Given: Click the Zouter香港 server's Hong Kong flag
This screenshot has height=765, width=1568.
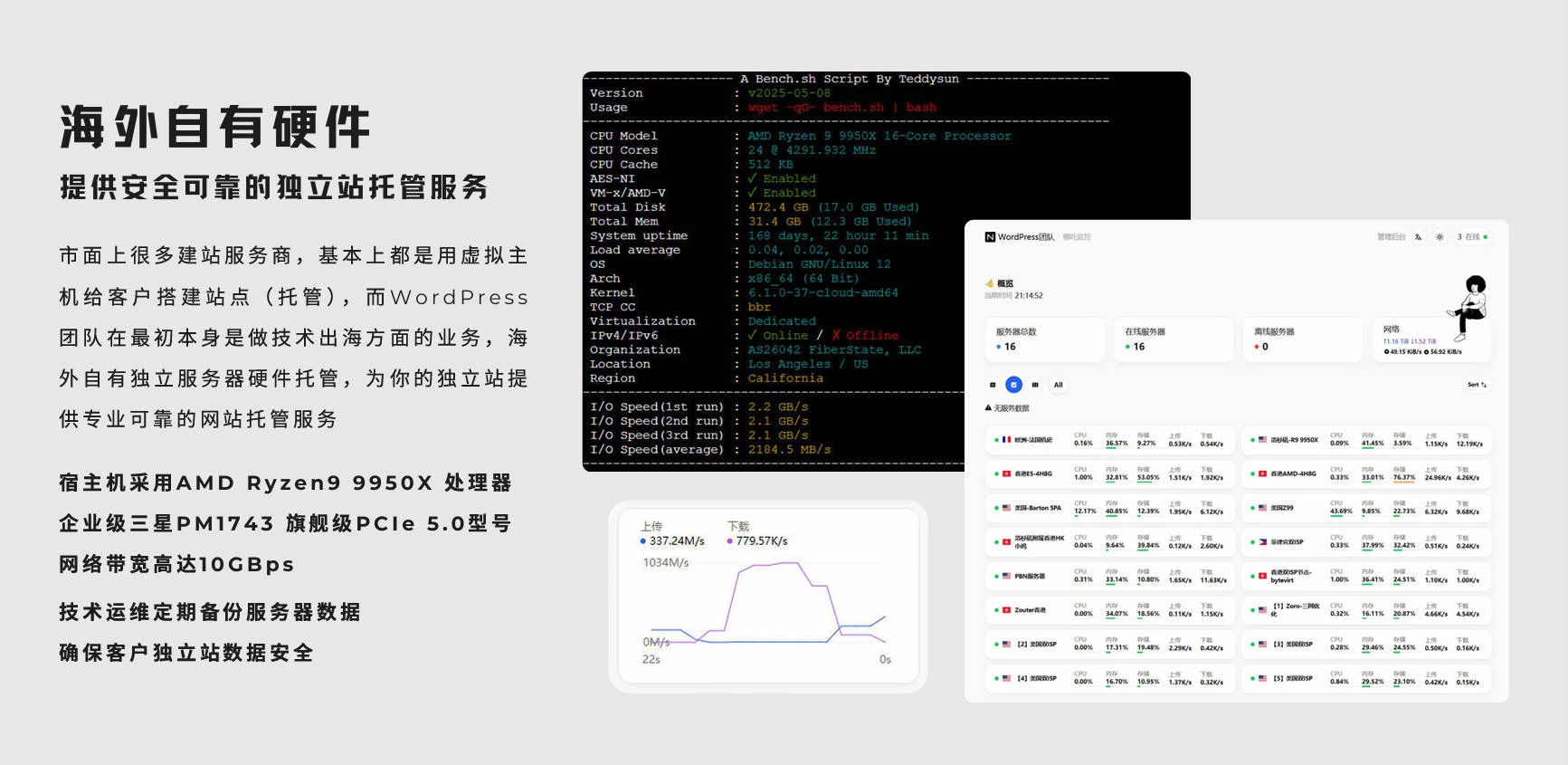Looking at the screenshot, I should [x=1006, y=610].
